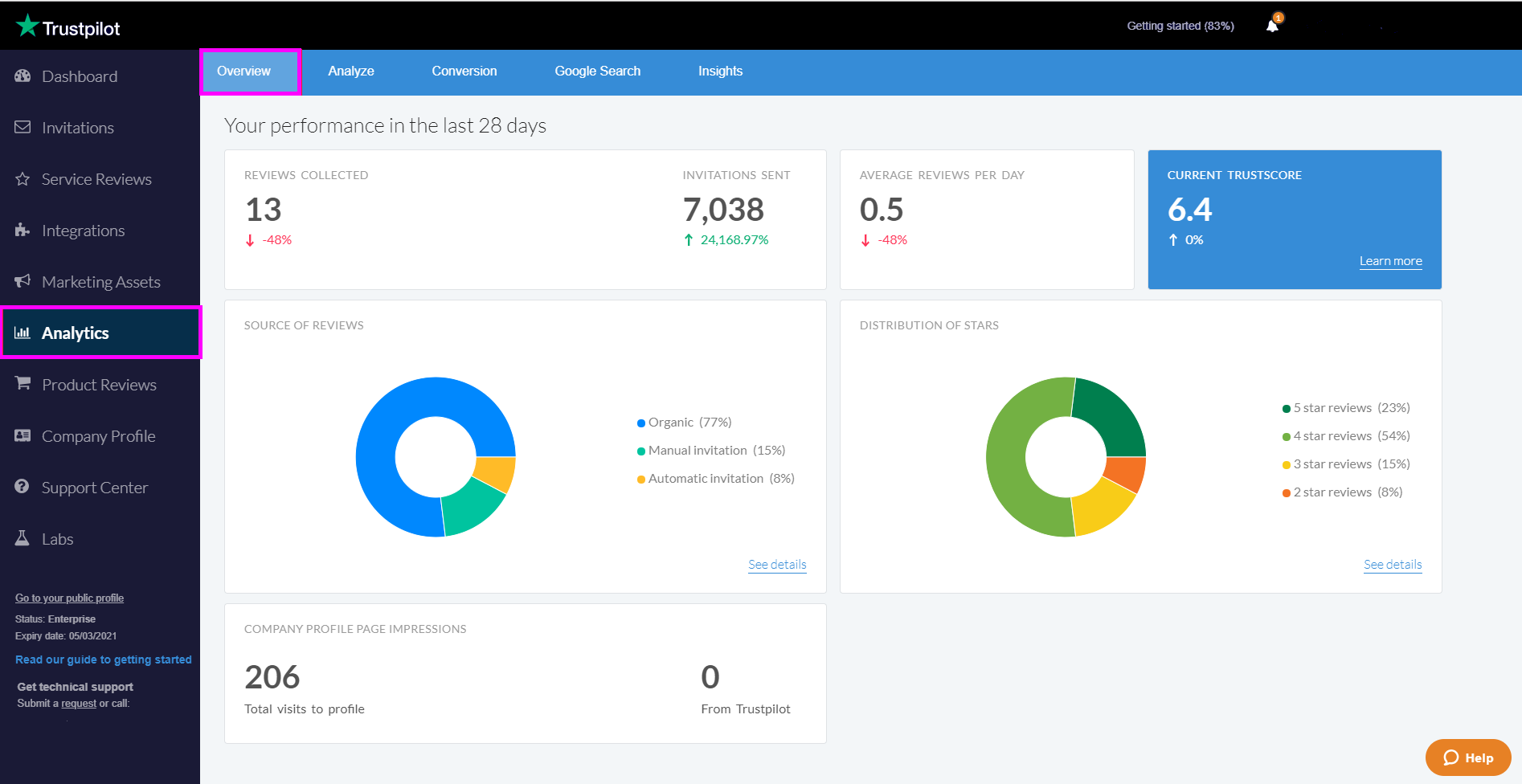Click the 7,038 invitations sent value
This screenshot has height=784, width=1522.
tap(723, 210)
